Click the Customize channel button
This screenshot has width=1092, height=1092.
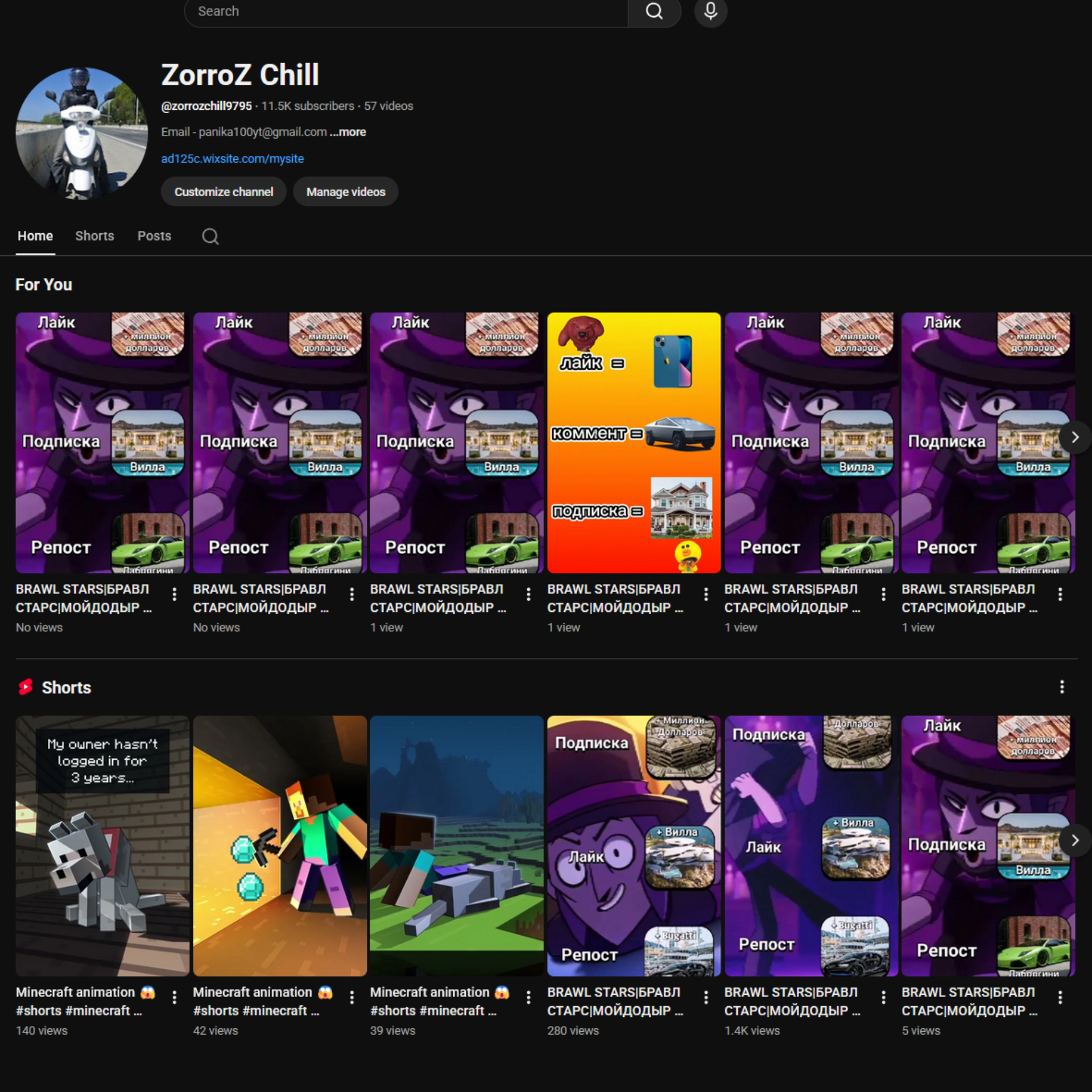coord(224,192)
